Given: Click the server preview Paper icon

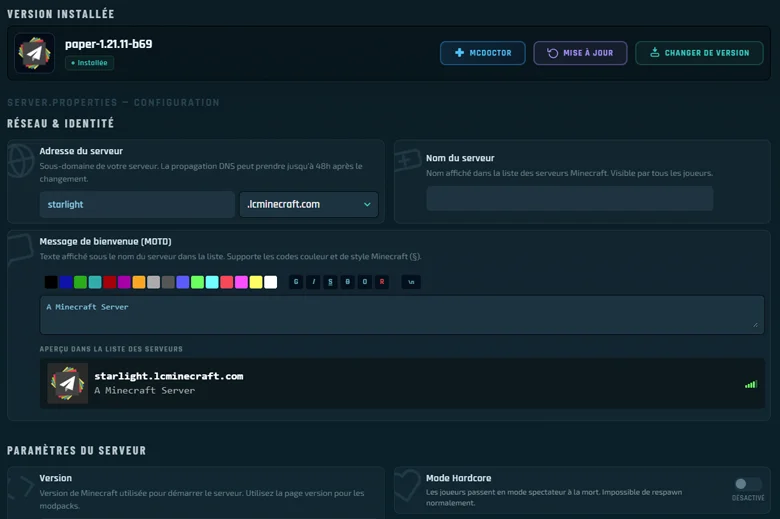Looking at the screenshot, I should point(68,383).
